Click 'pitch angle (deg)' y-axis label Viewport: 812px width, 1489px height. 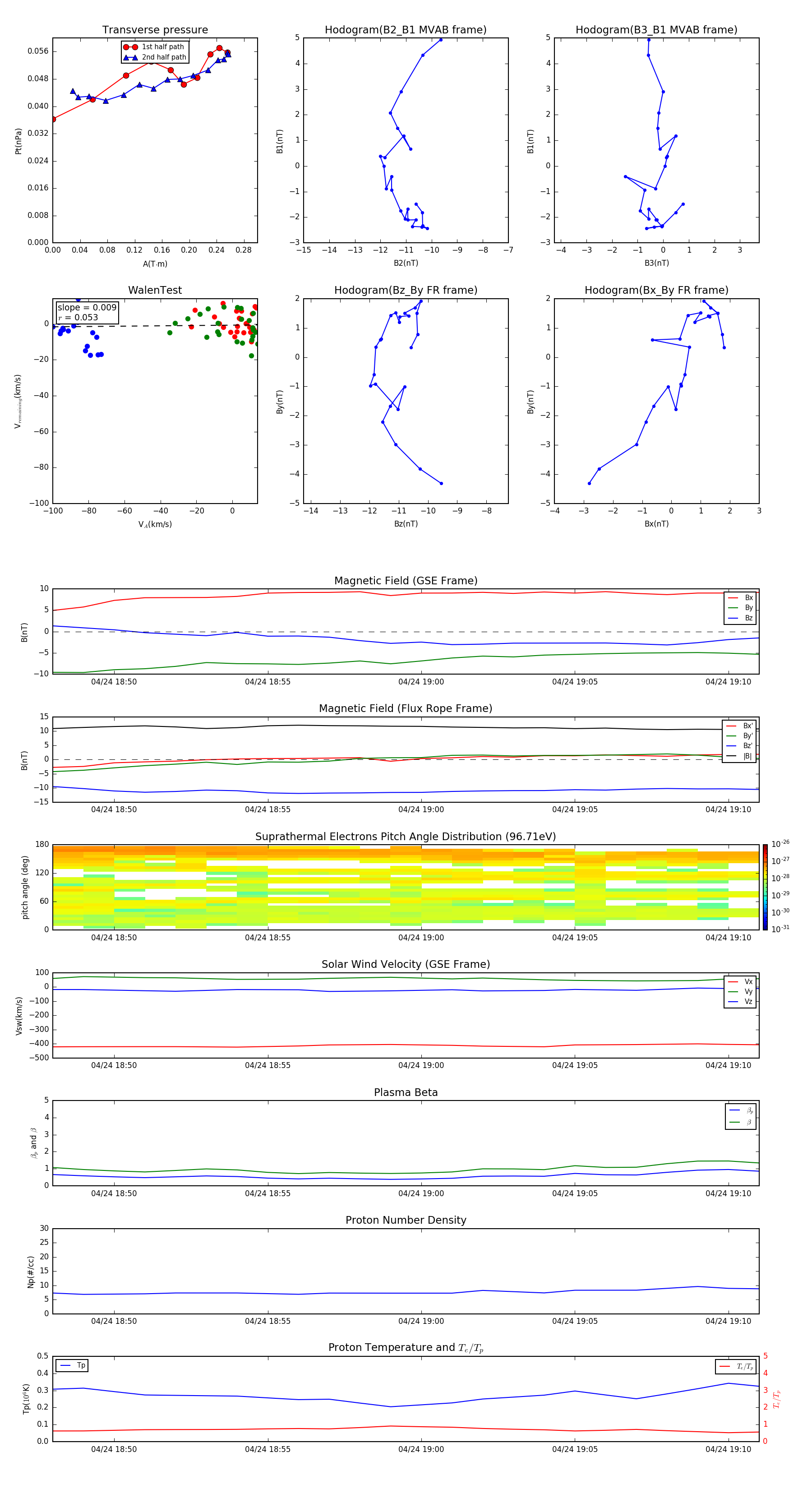point(25,887)
